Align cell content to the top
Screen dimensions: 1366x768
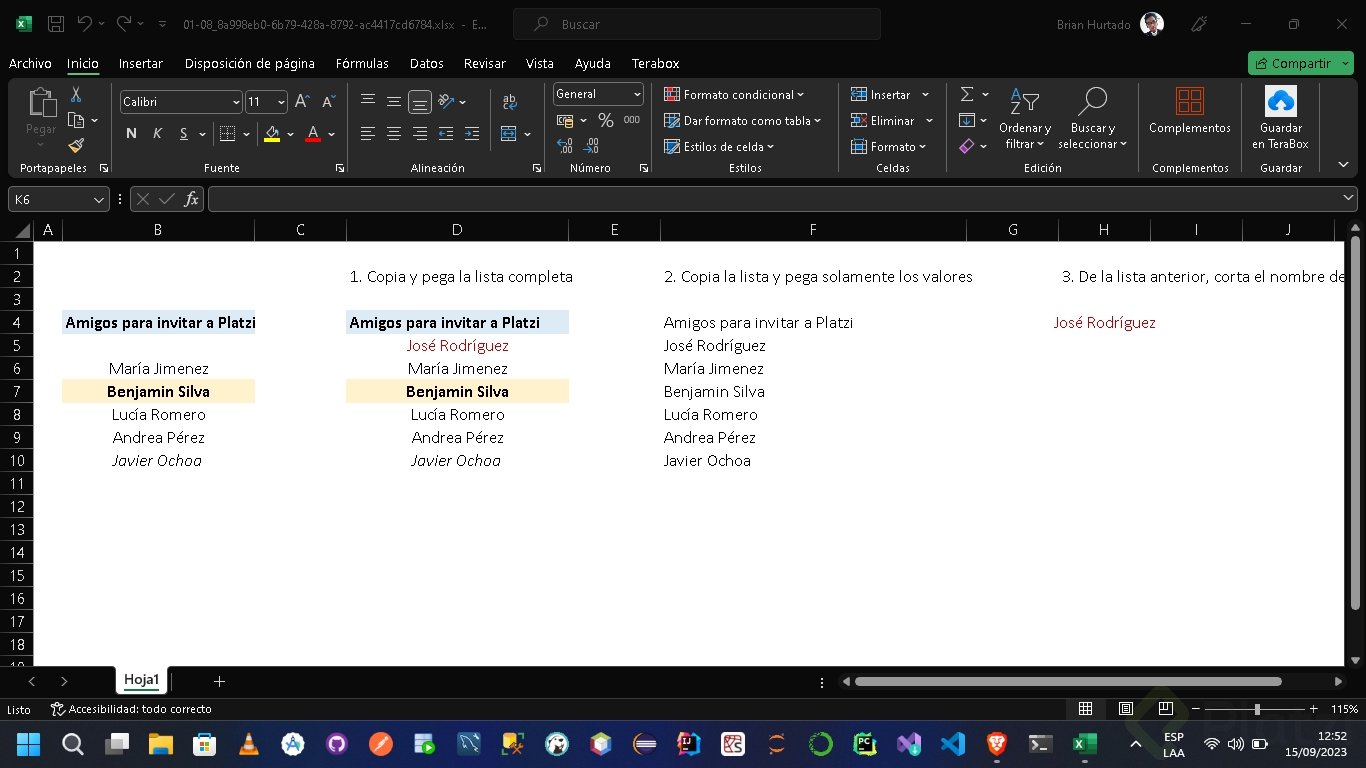point(368,101)
